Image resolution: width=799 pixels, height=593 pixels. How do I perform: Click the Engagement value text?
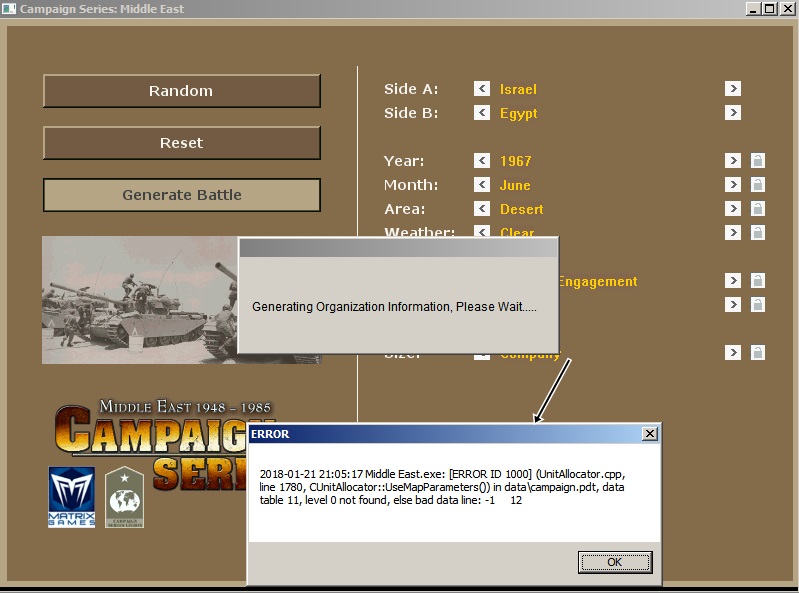click(x=598, y=282)
